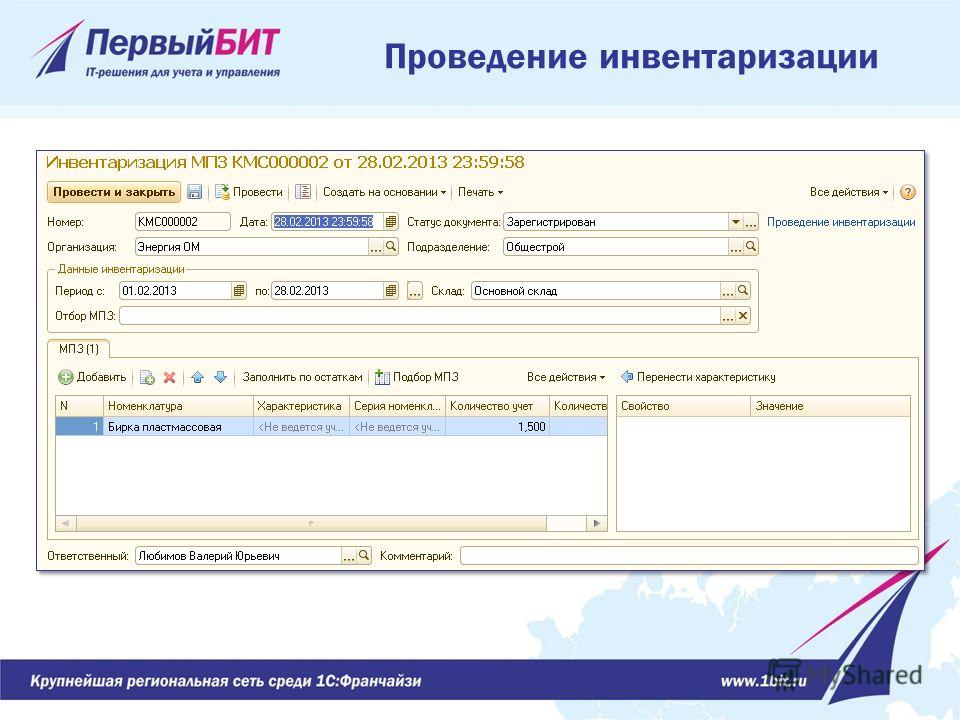
Task: Move row up with the up arrow
Action: tap(197, 378)
